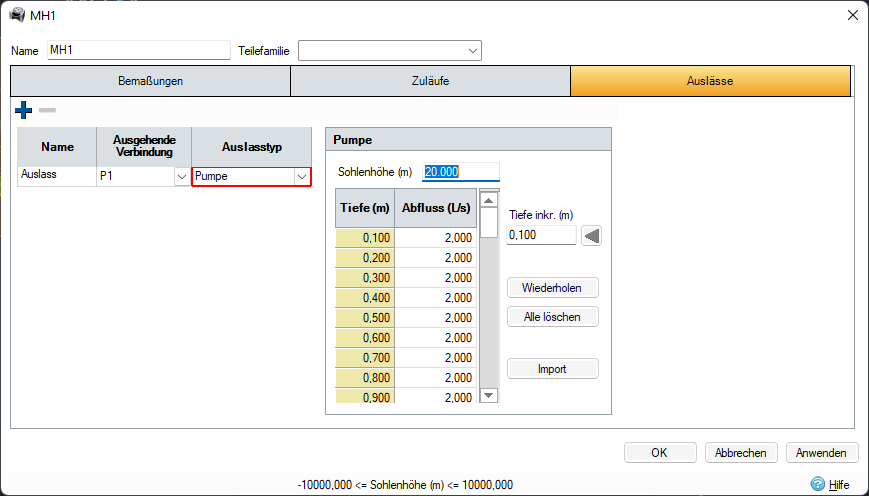Select the Tiefe cell 0,600

point(365,338)
